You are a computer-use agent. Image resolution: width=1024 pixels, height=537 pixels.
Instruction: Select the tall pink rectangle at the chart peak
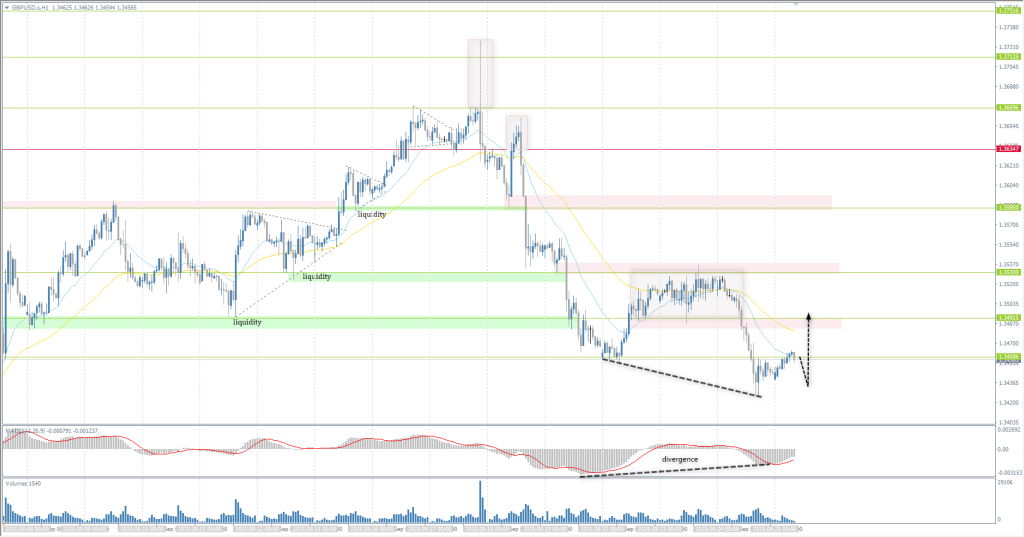tap(480, 72)
